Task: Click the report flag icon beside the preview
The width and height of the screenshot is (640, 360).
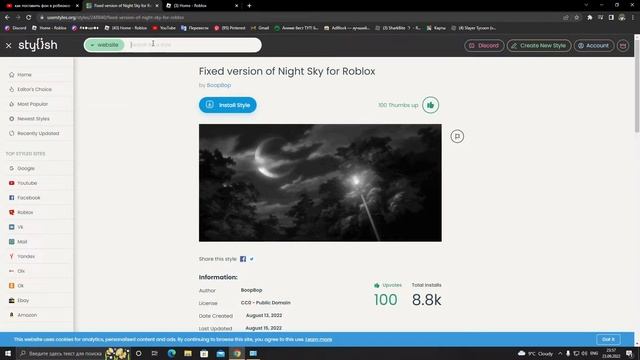Action: coord(457,136)
